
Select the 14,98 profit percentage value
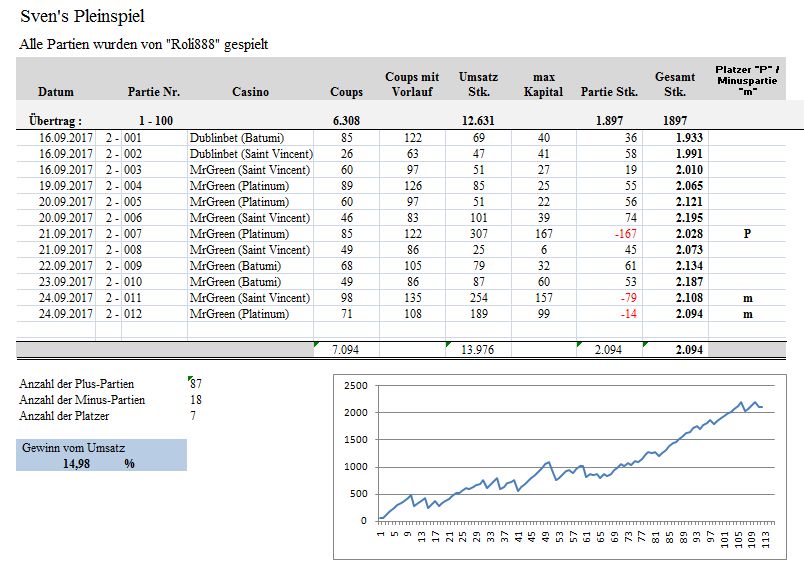click(x=75, y=463)
